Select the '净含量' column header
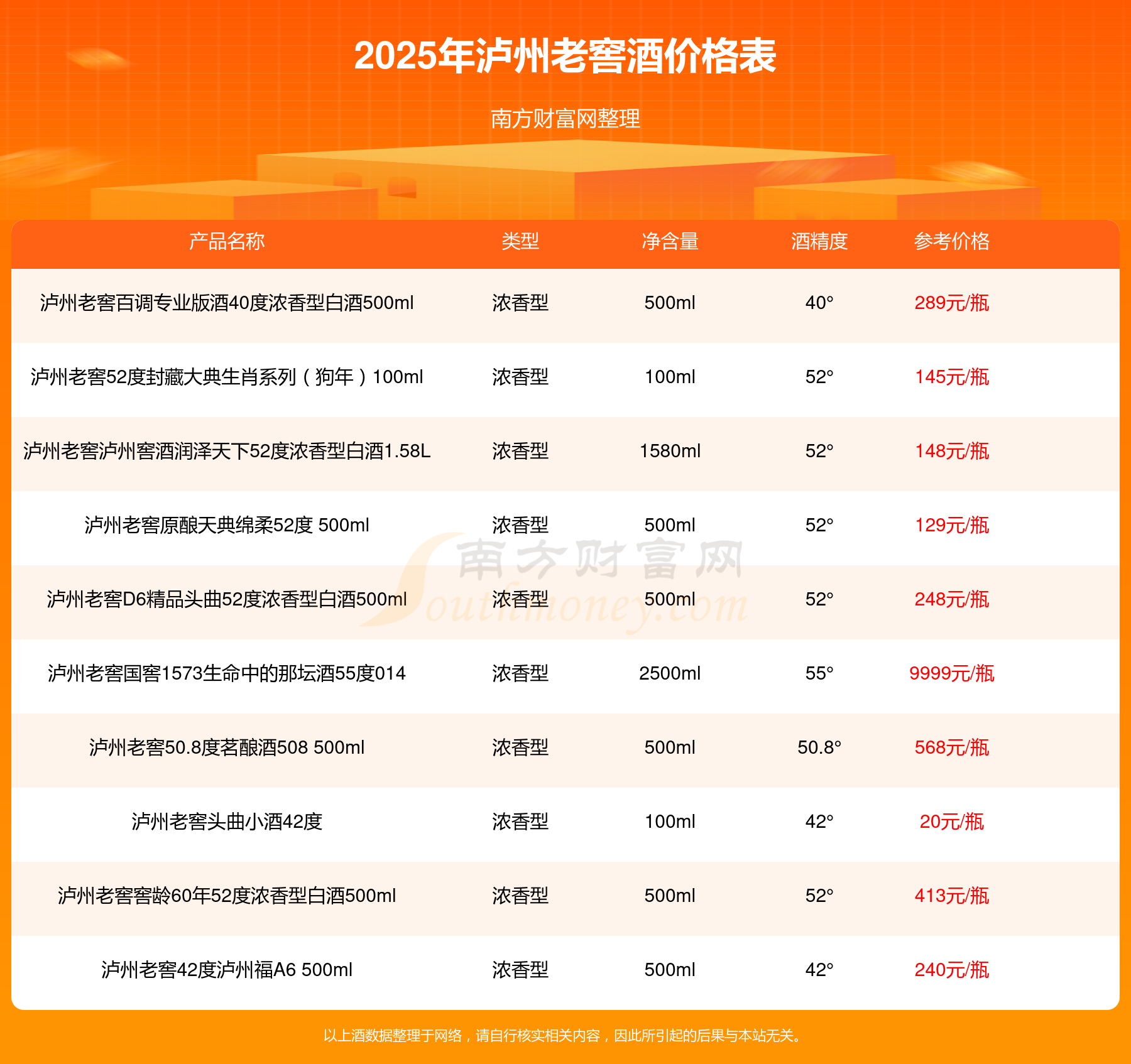This screenshot has width=1131, height=1064. [x=670, y=241]
